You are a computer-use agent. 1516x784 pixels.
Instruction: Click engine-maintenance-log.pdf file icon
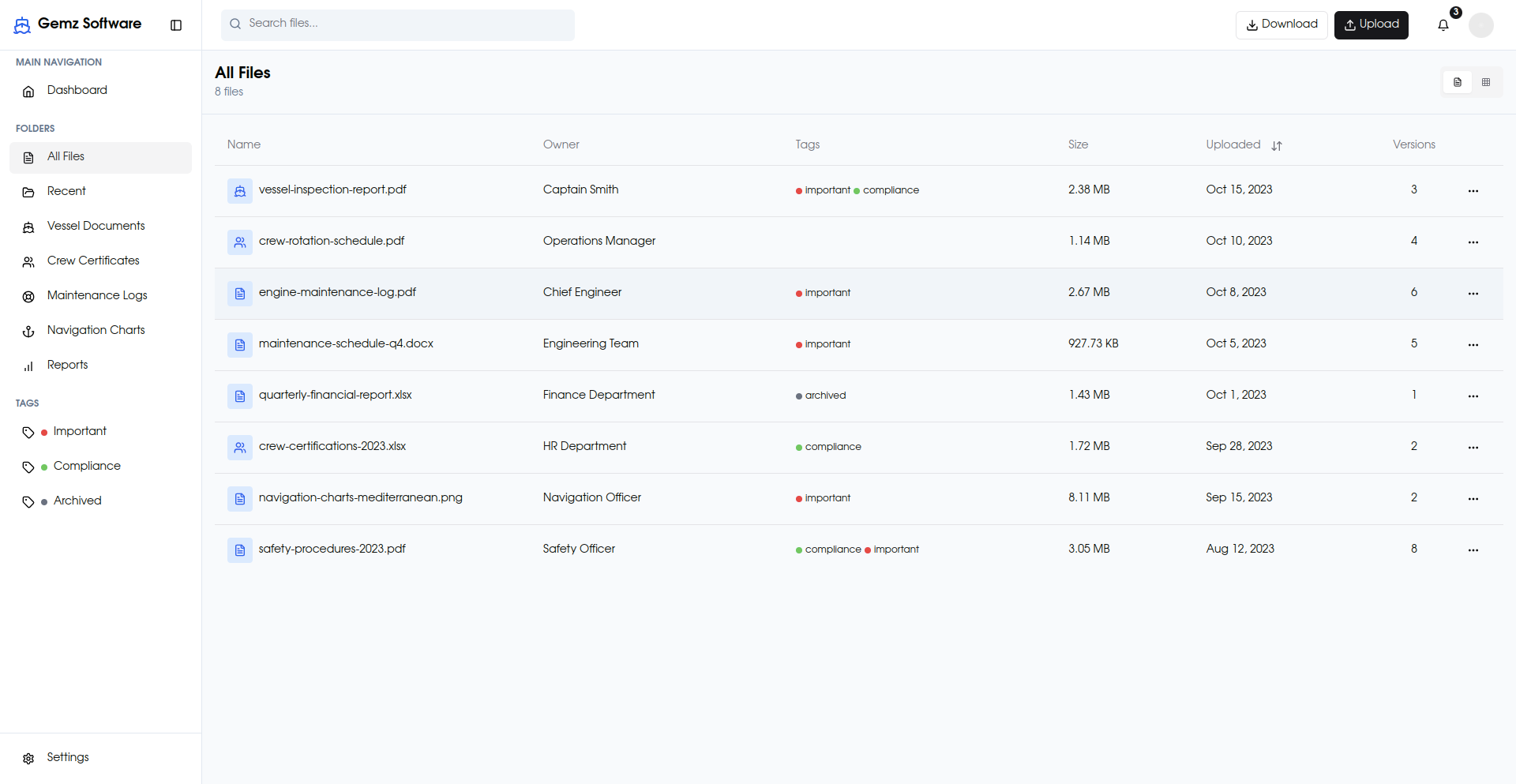(x=240, y=293)
